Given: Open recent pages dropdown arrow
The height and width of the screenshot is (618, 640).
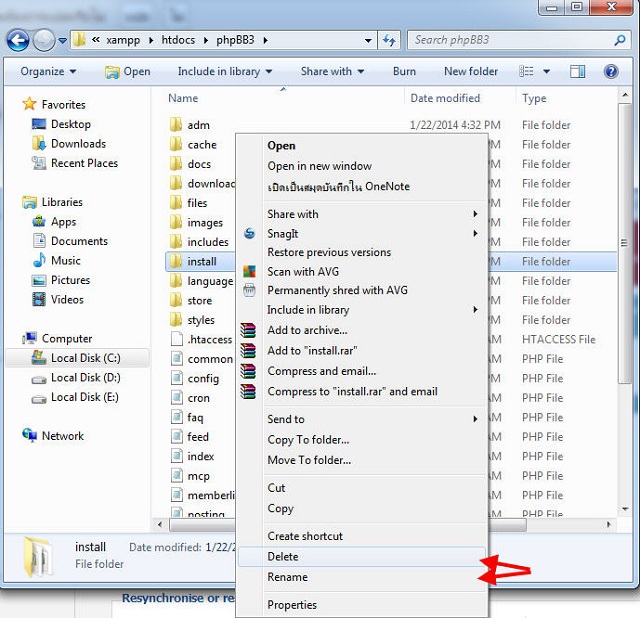Looking at the screenshot, I should 62,40.
